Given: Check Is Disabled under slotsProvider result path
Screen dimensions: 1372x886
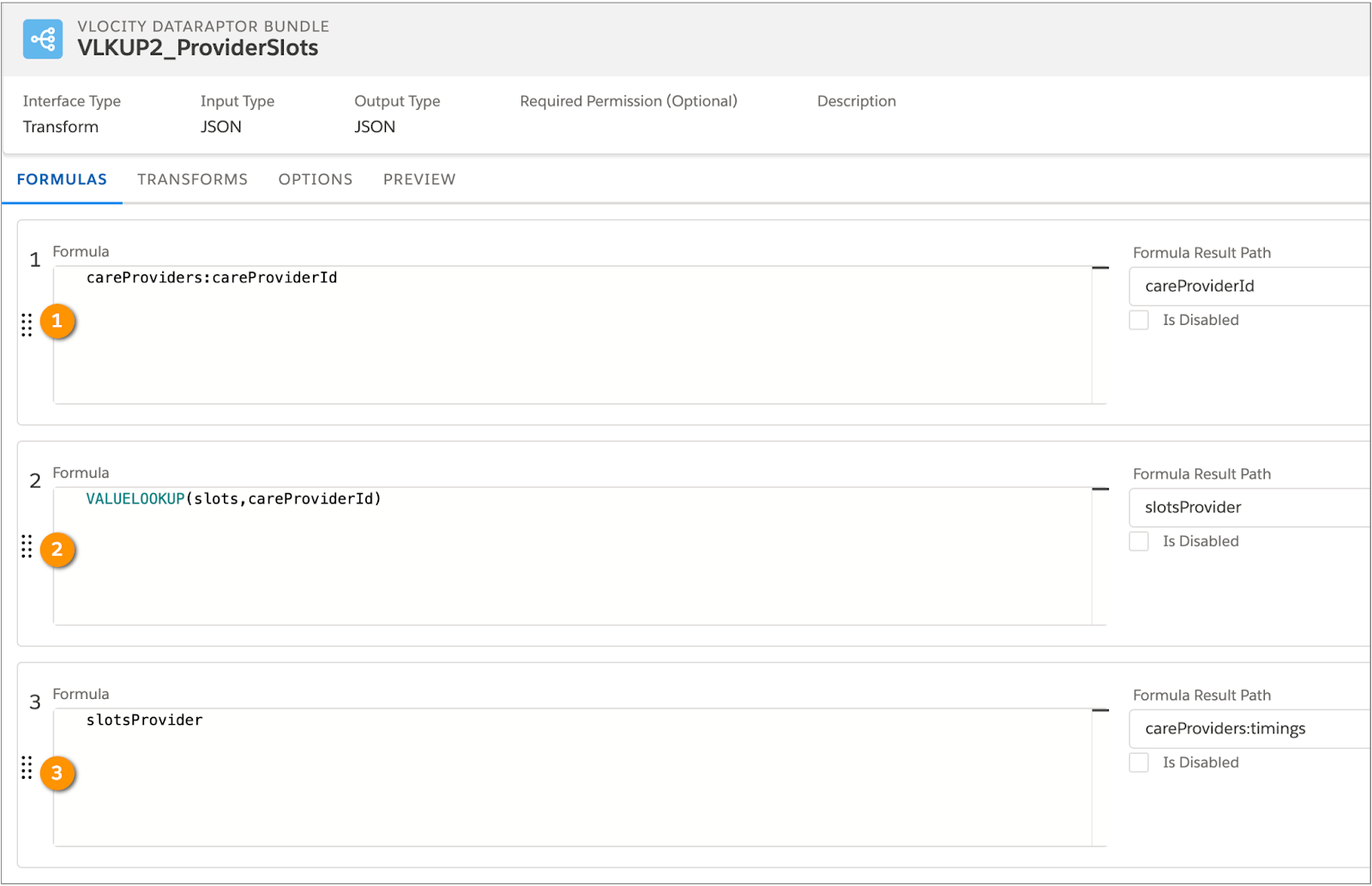Looking at the screenshot, I should click(1139, 541).
